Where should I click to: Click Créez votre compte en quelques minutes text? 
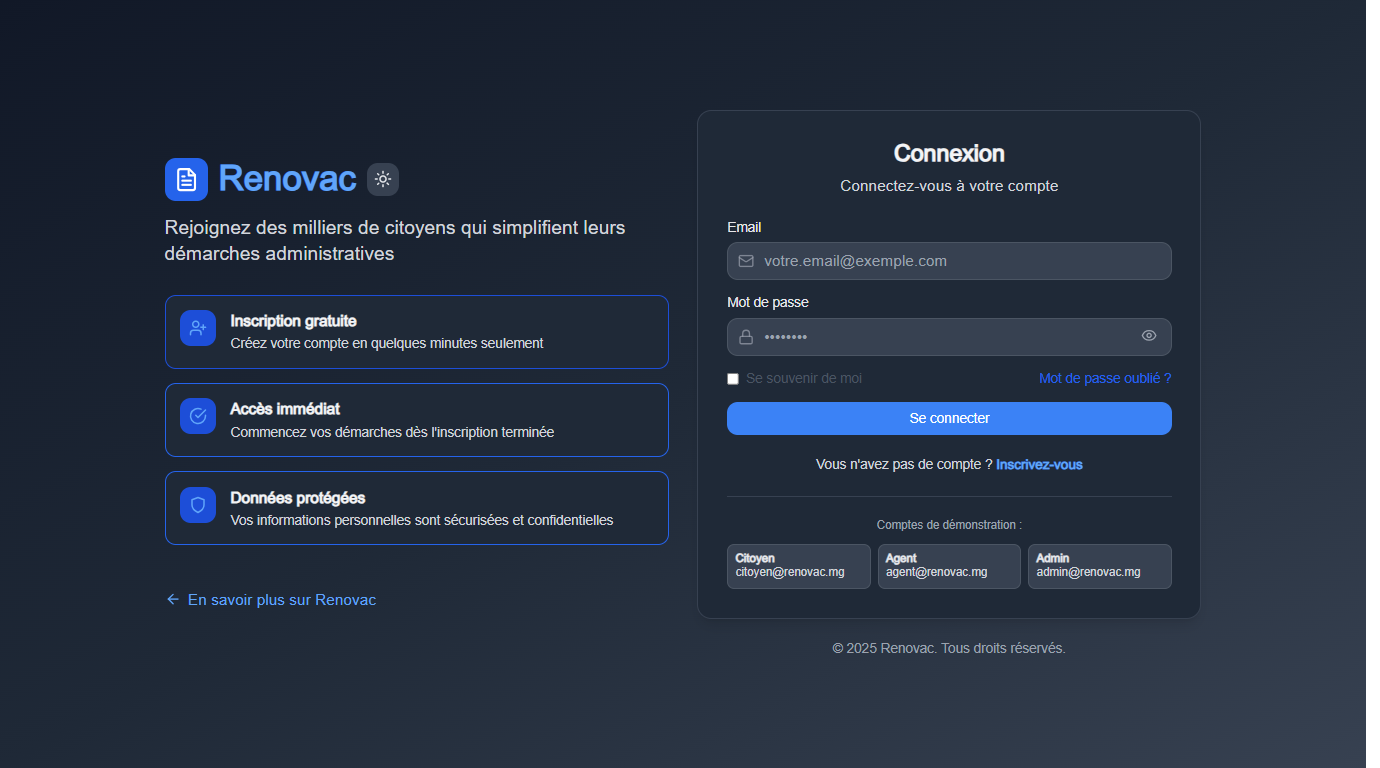387,343
